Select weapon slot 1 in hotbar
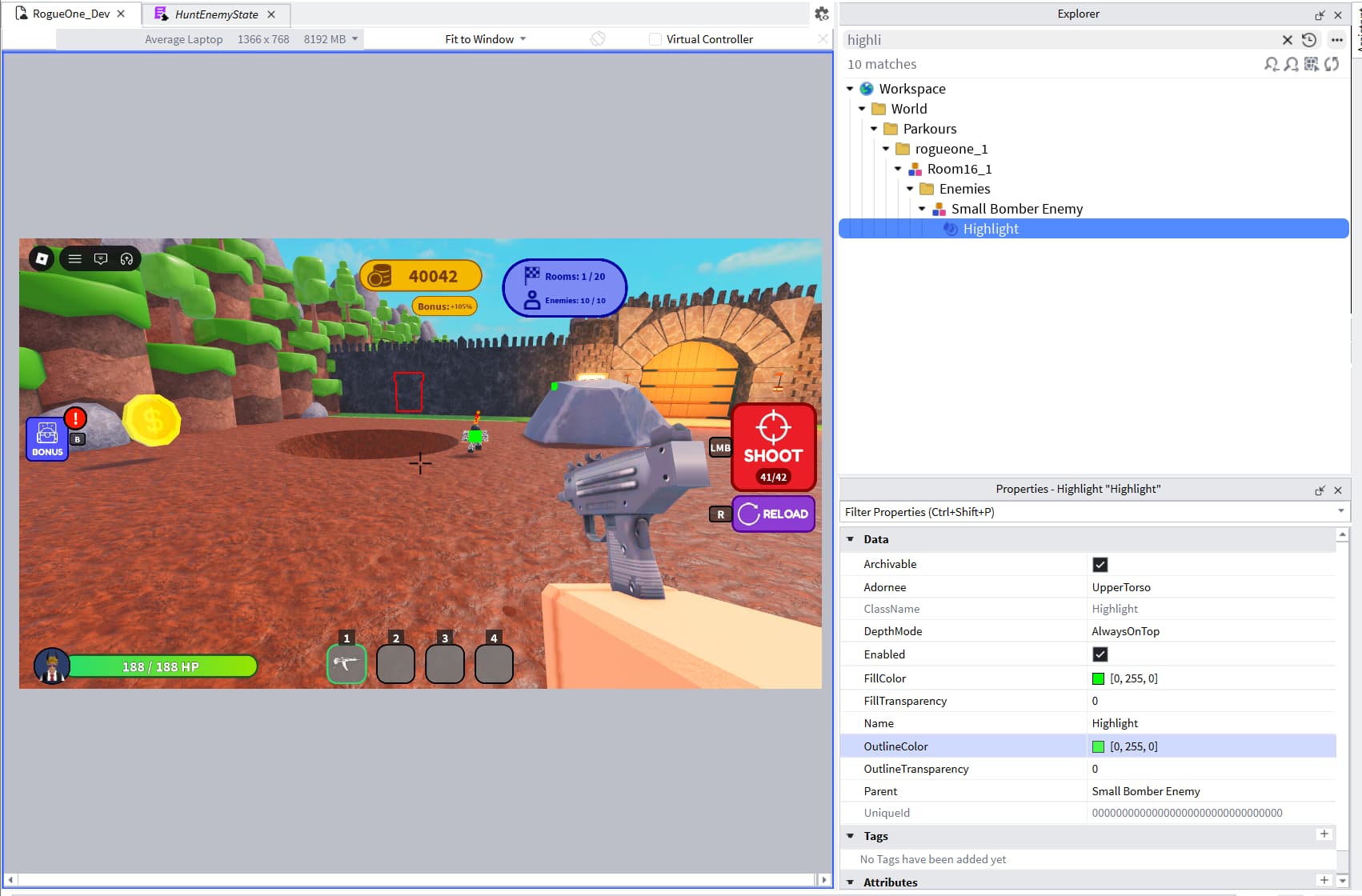This screenshot has height=896, width=1362. coord(347,663)
